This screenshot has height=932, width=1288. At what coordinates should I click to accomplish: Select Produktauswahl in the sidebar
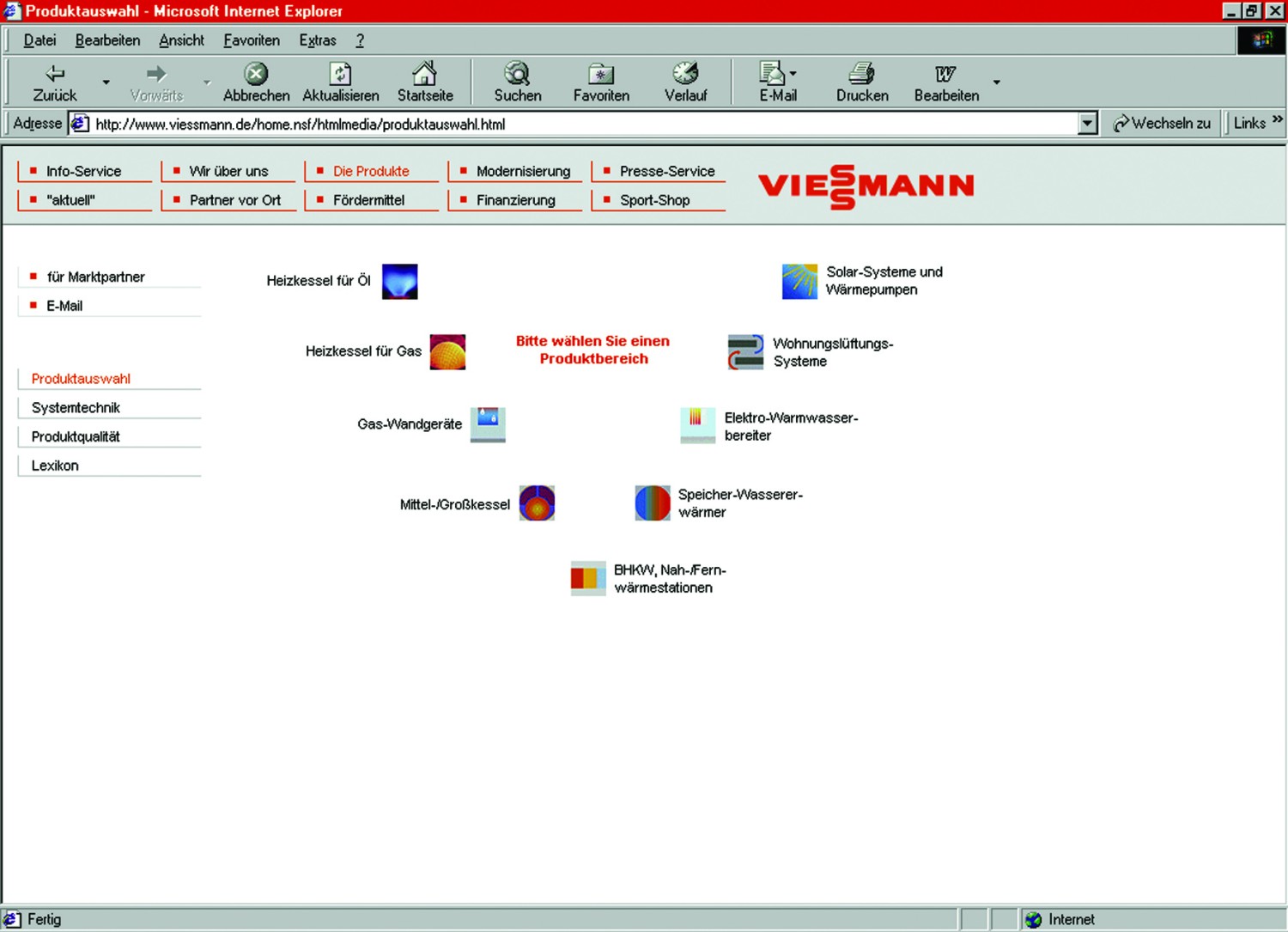click(81, 379)
